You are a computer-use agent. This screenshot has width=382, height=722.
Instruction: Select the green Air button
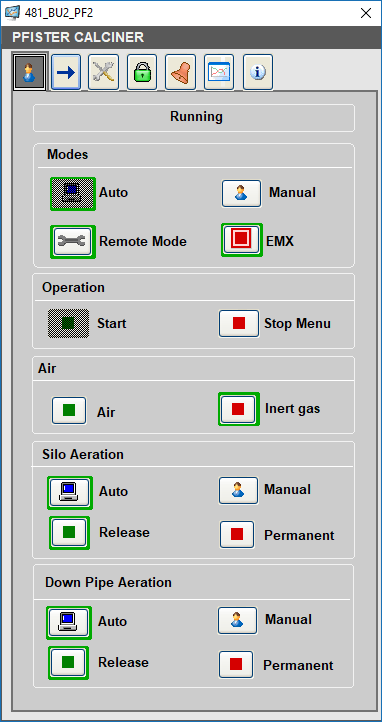[69, 410]
